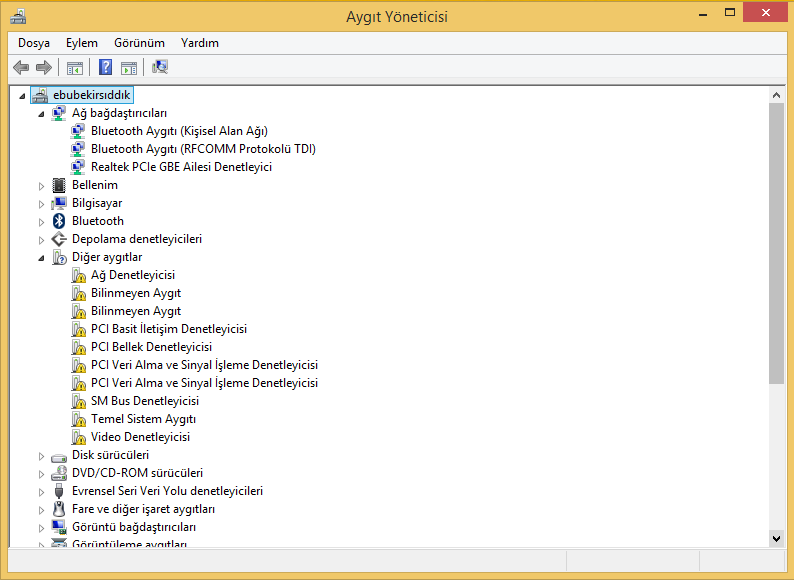
Task: Click the PCI Bellek Denetleyicisi warning icon
Action: 78,347
